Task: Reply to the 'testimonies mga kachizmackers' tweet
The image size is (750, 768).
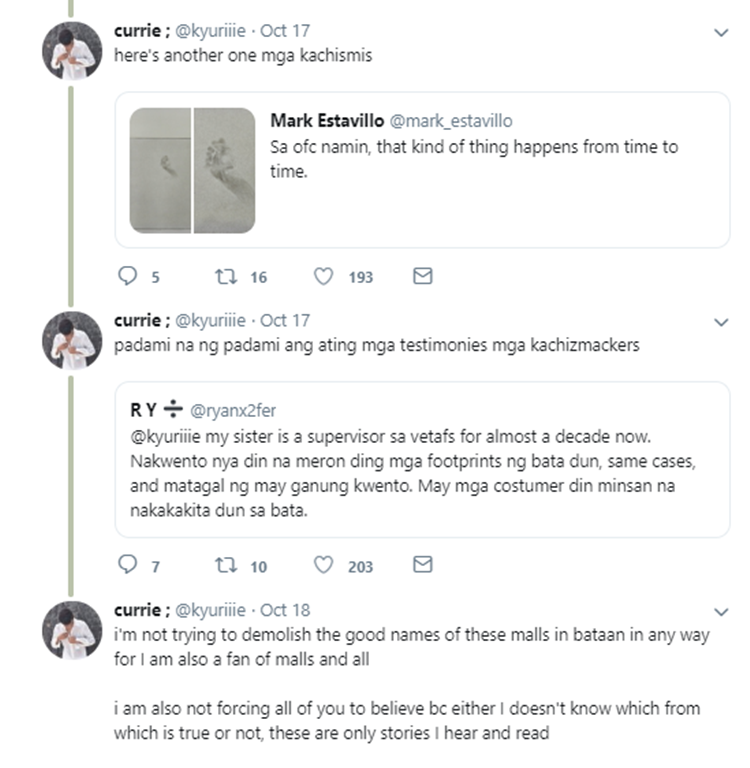Action: (x=127, y=565)
